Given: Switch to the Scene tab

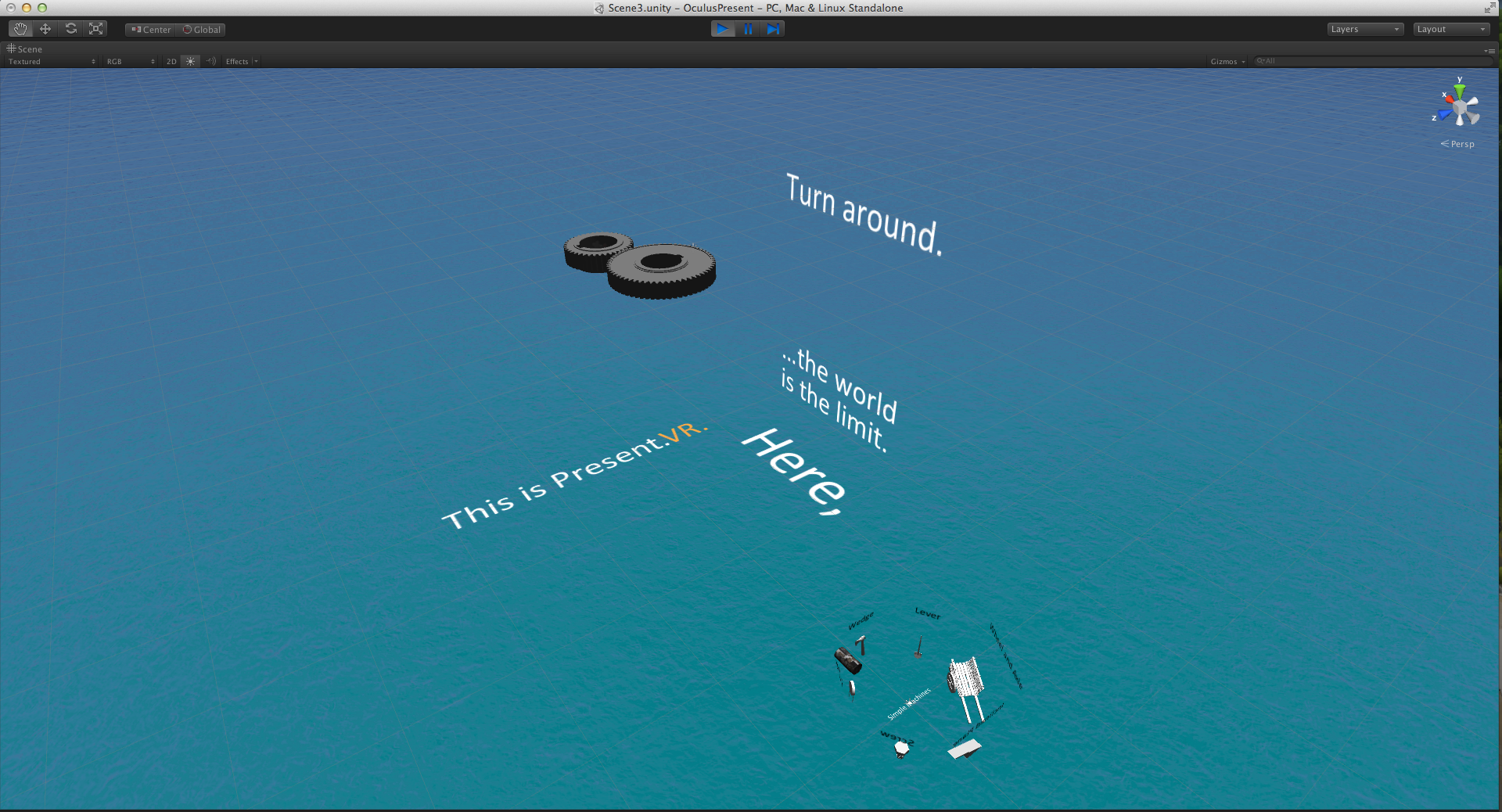Looking at the screenshot, I should click(24, 49).
